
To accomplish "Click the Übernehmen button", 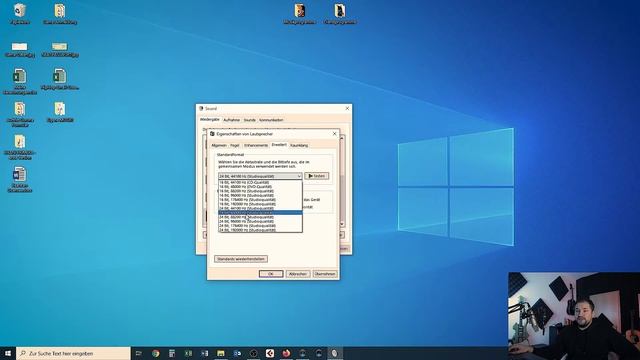I will point(325,273).
